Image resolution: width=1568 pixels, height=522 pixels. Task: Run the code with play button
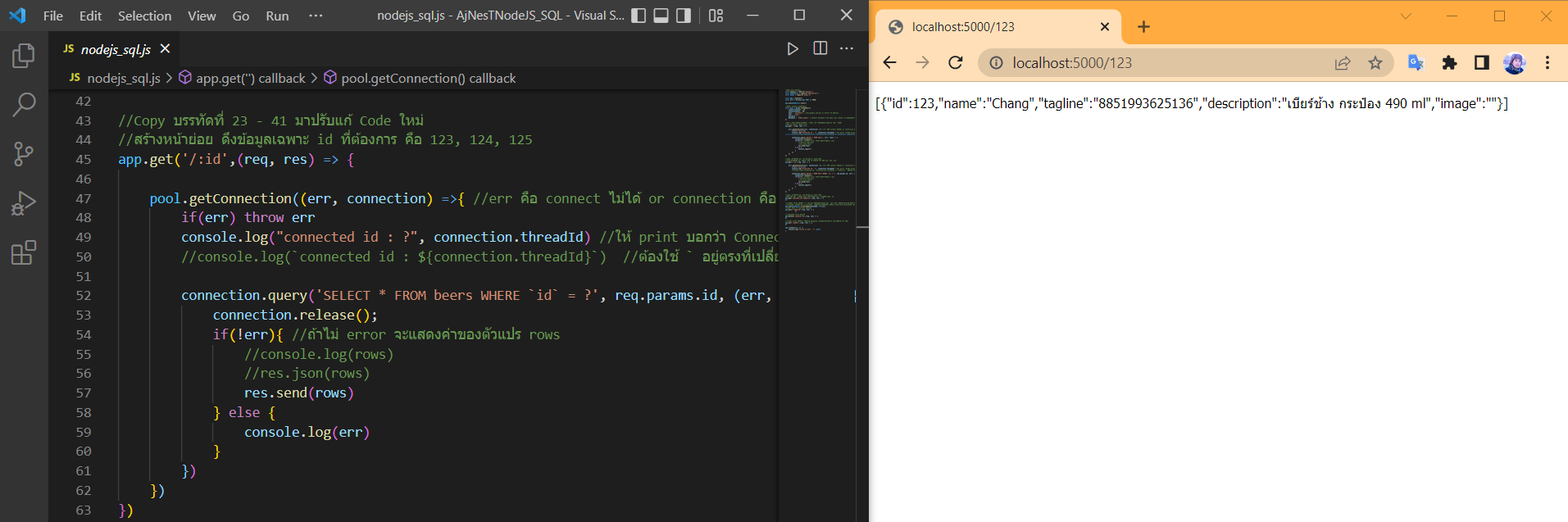(x=792, y=49)
